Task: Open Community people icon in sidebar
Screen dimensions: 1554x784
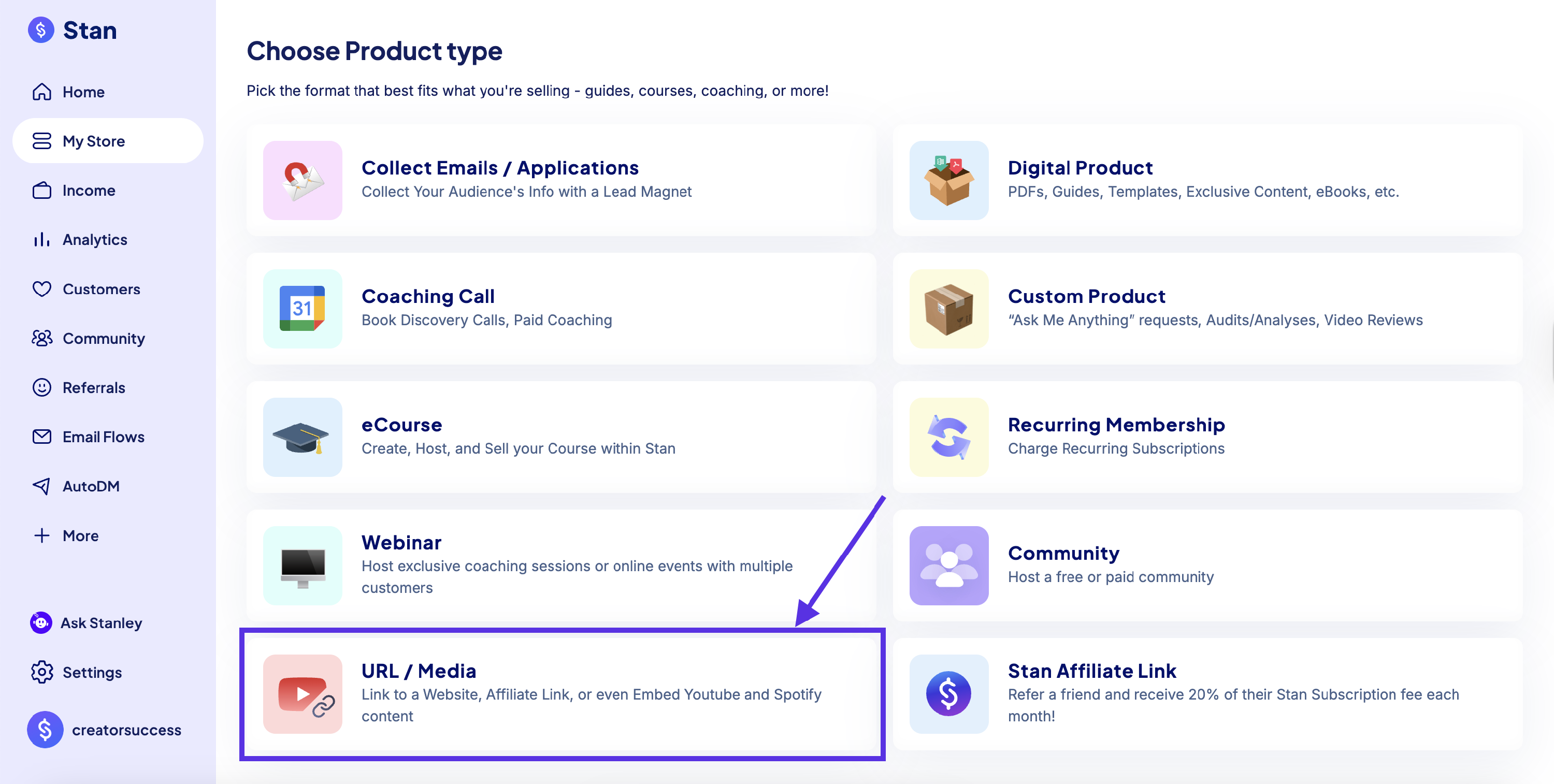Action: 41,338
